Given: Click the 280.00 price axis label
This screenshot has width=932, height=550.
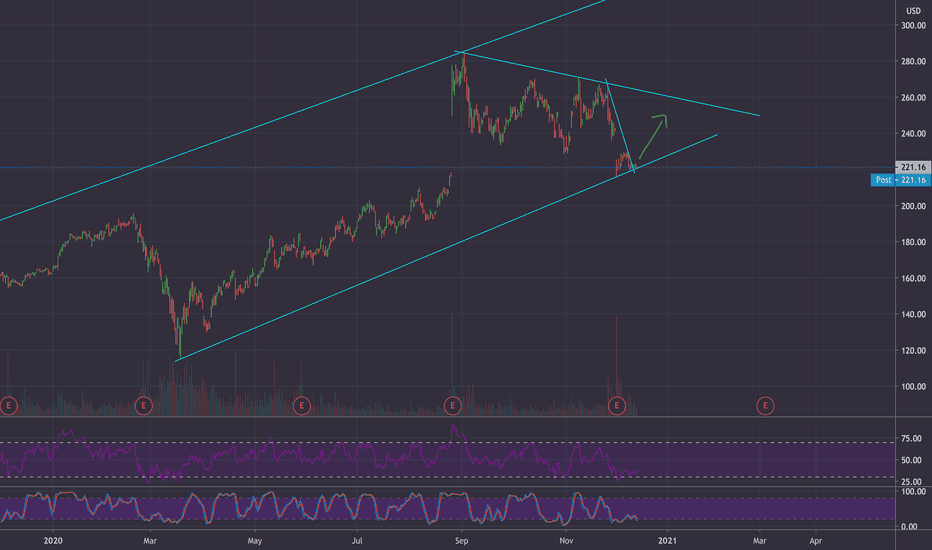Looking at the screenshot, I should (x=914, y=61).
